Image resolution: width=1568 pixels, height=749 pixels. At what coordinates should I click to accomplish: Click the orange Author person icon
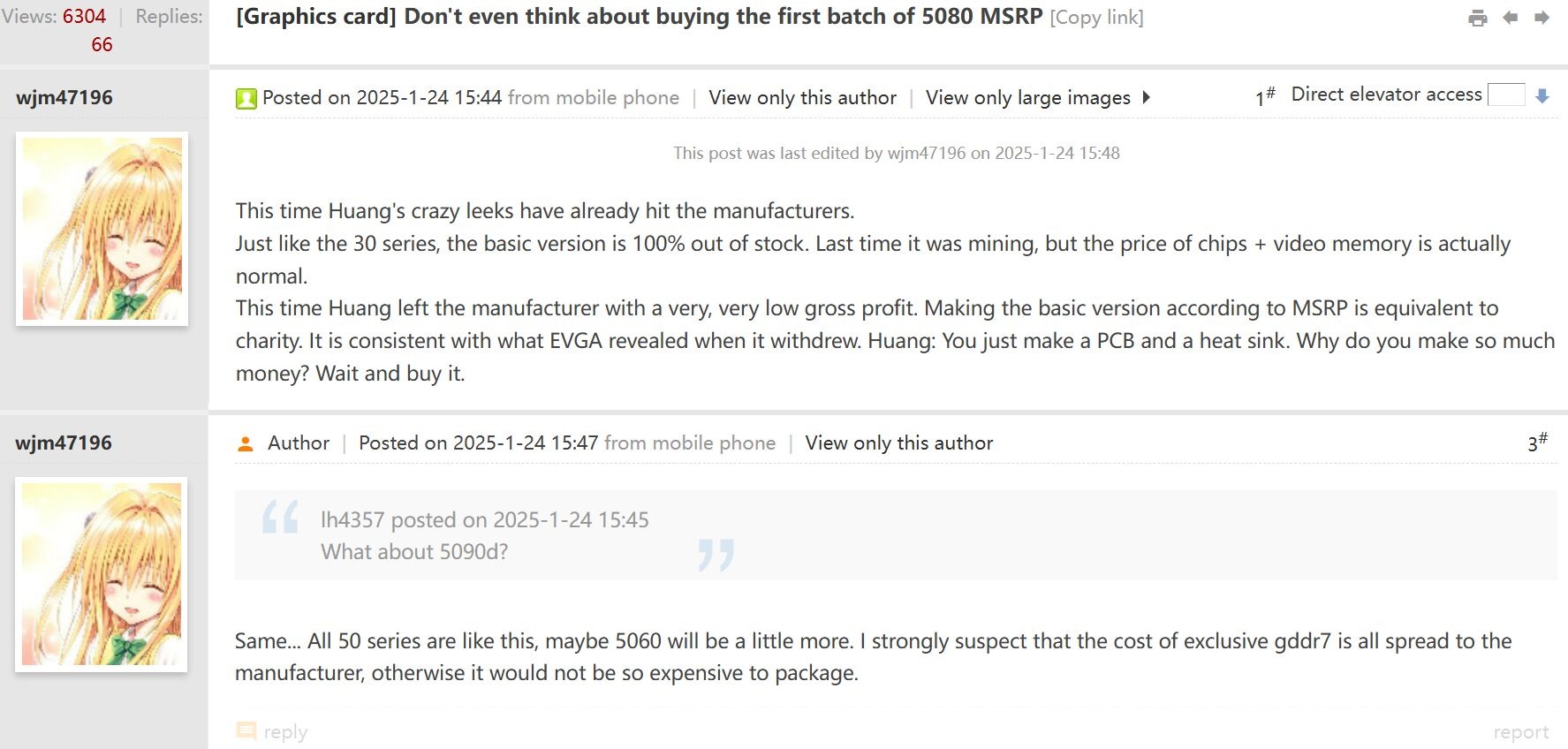(x=246, y=443)
